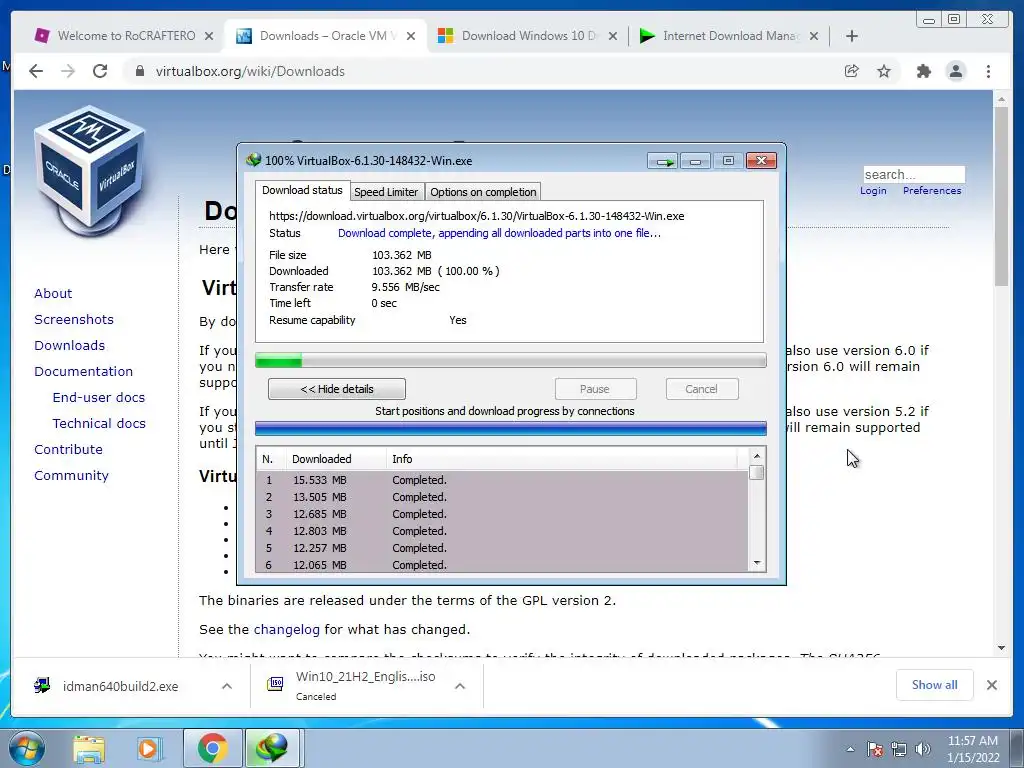Click the address bar URL

250,71
